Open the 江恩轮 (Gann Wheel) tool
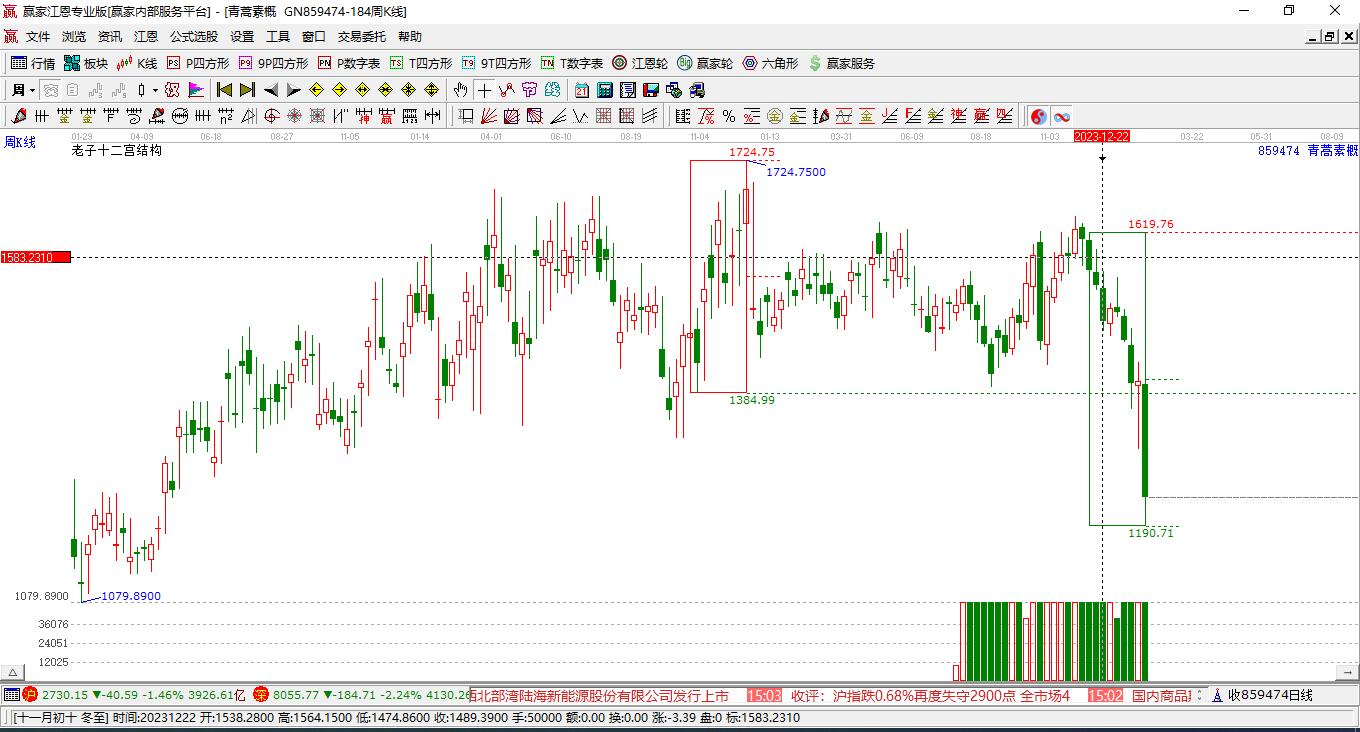Screen dimensions: 1360x732 coord(640,63)
